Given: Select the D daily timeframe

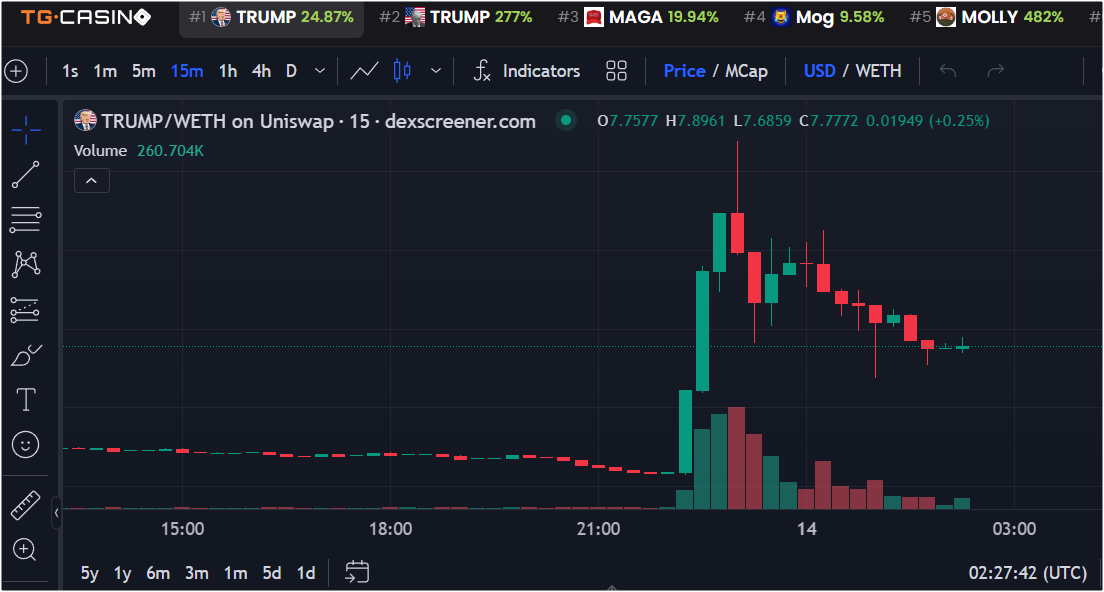Looking at the screenshot, I should coord(291,71).
